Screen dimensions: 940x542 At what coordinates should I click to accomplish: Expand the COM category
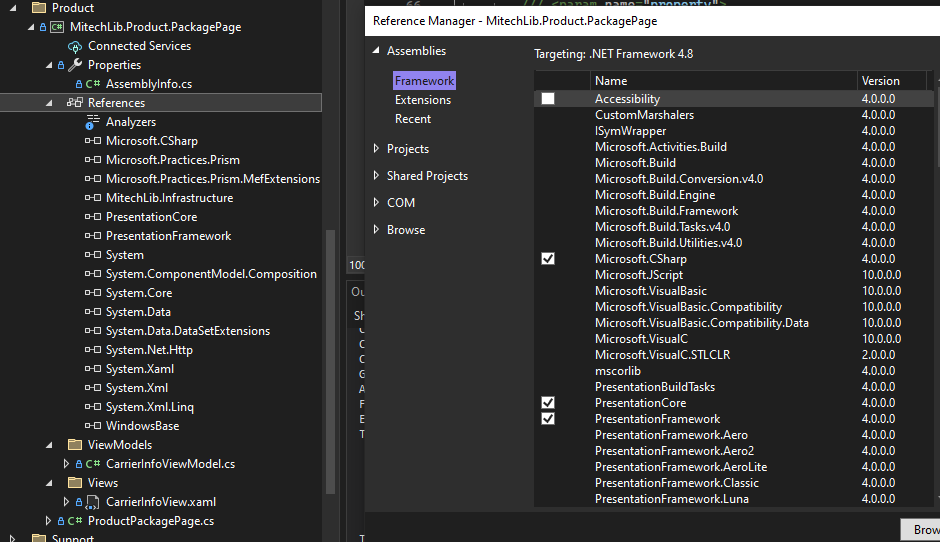376,203
